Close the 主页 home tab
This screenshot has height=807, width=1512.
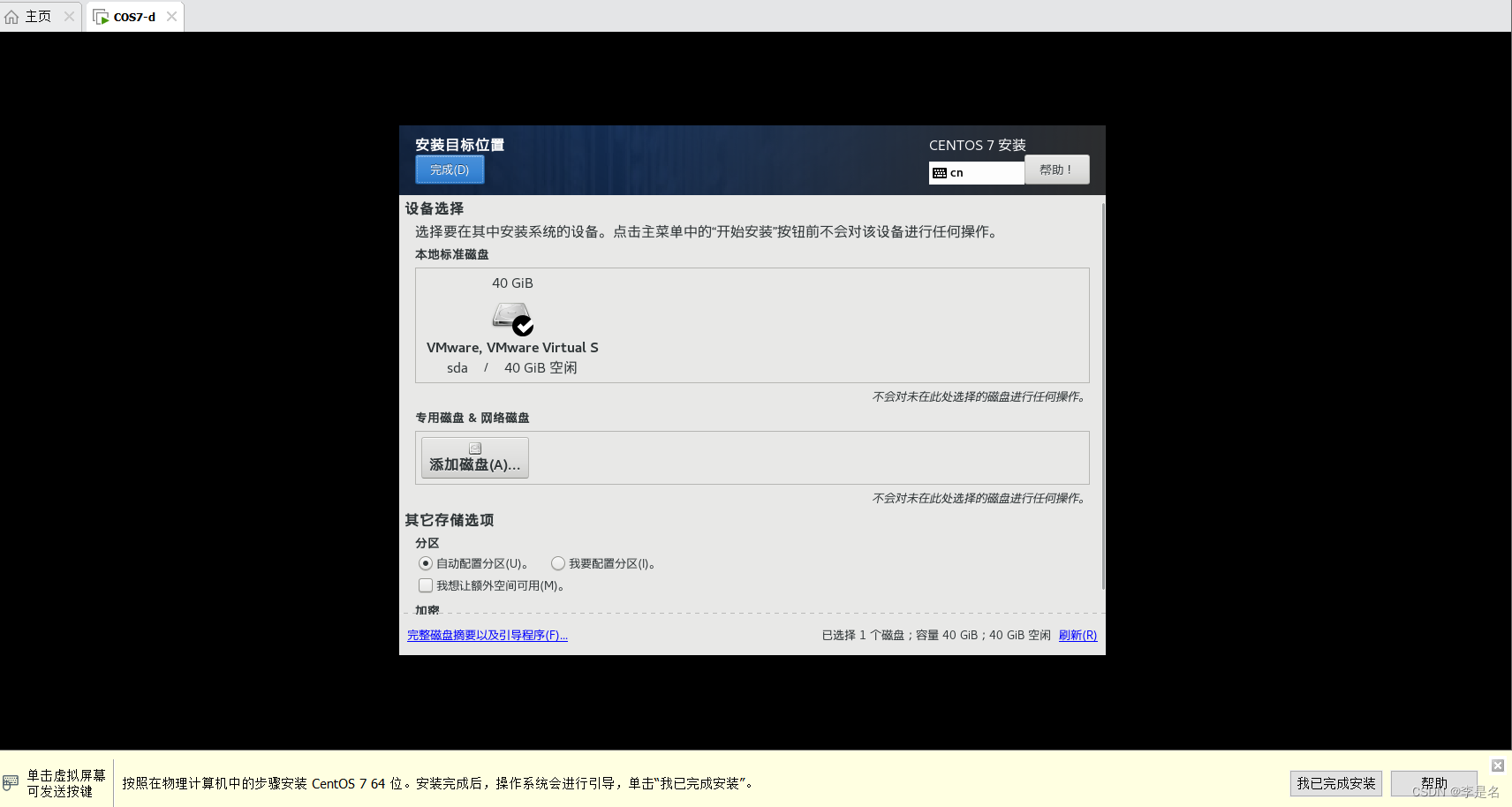[69, 16]
